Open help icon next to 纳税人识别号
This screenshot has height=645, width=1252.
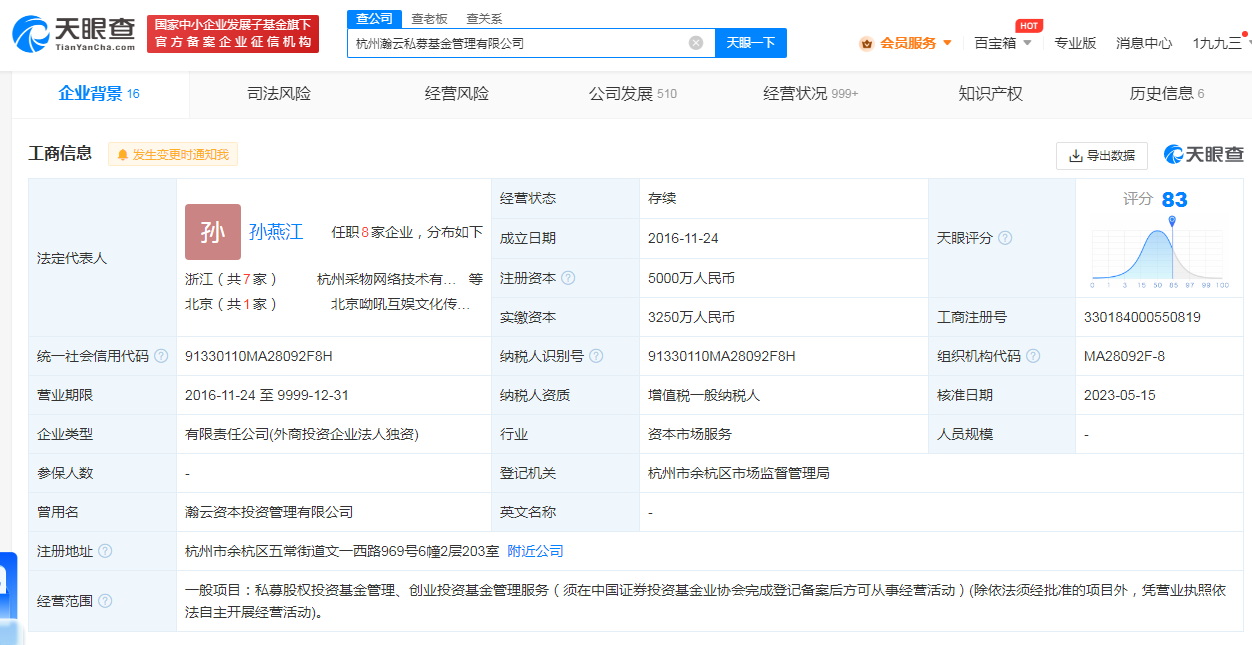click(596, 356)
